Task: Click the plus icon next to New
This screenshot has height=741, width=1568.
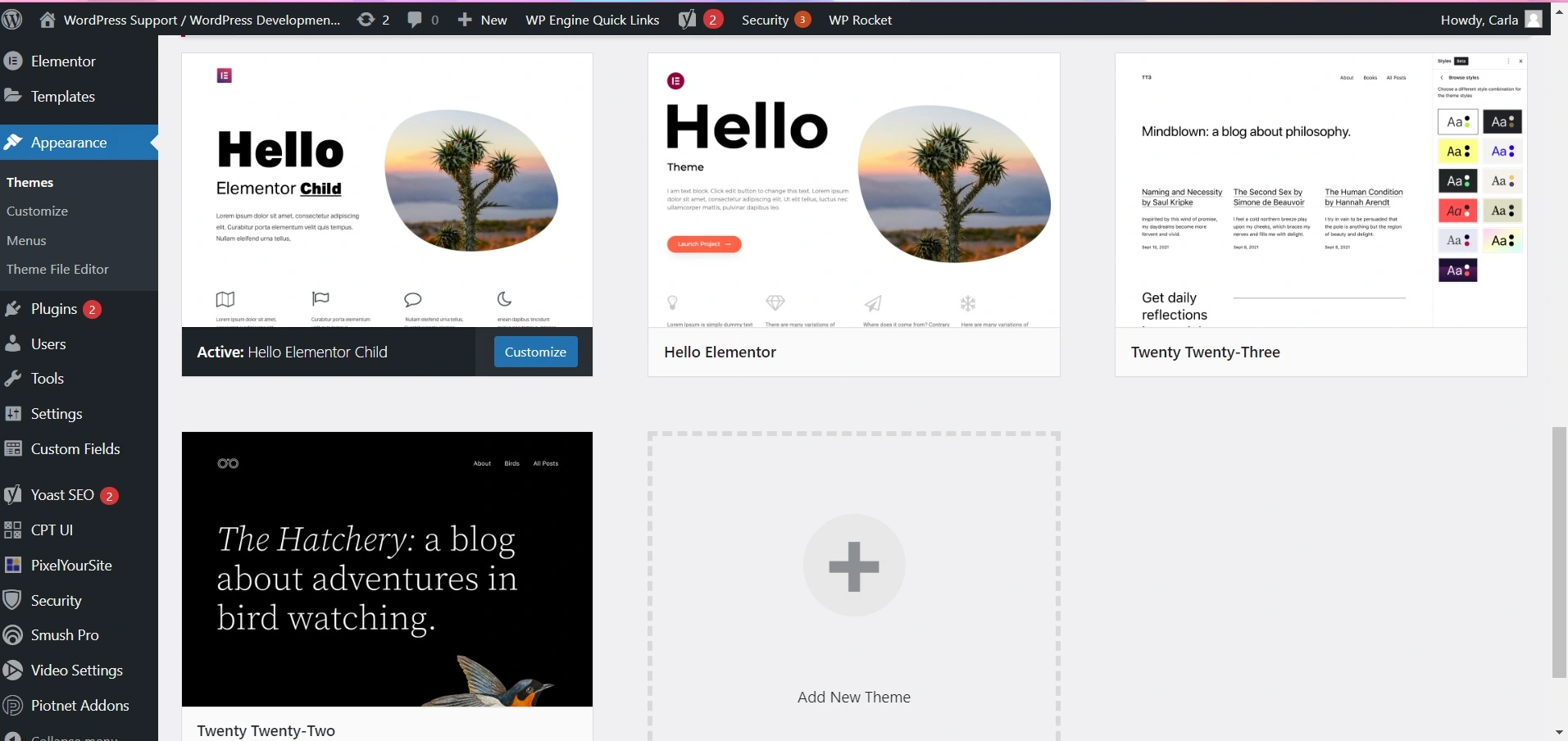Action: coord(465,20)
